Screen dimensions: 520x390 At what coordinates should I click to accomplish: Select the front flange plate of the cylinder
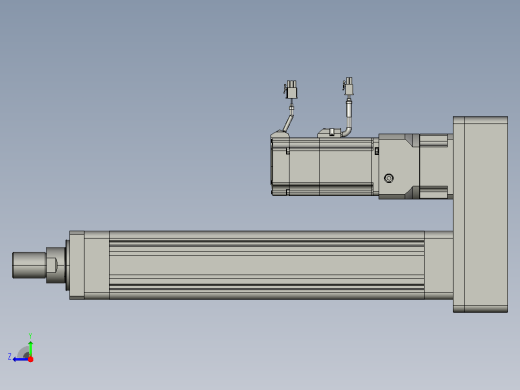tap(77, 265)
